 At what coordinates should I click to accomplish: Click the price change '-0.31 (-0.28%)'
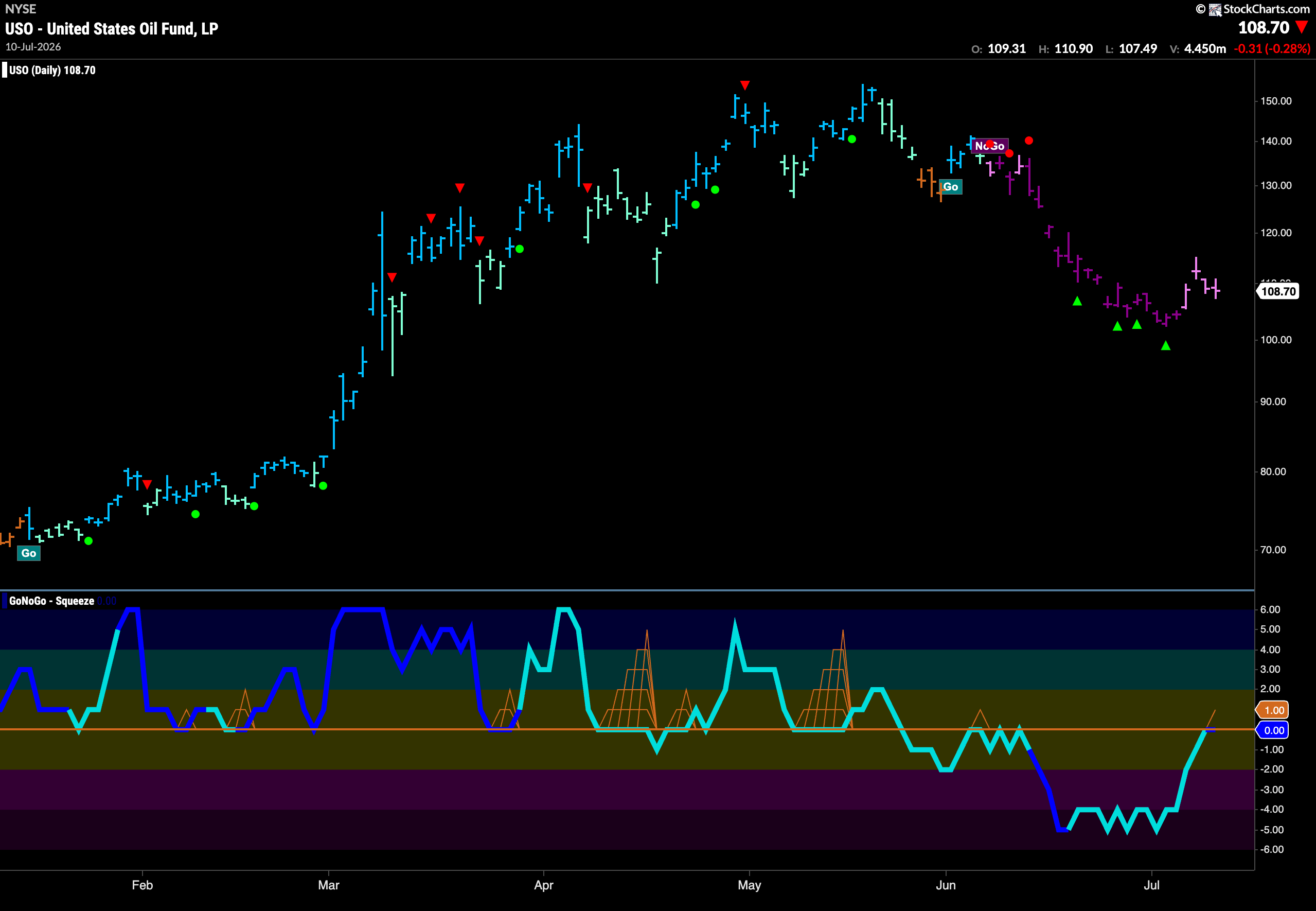[1272, 48]
